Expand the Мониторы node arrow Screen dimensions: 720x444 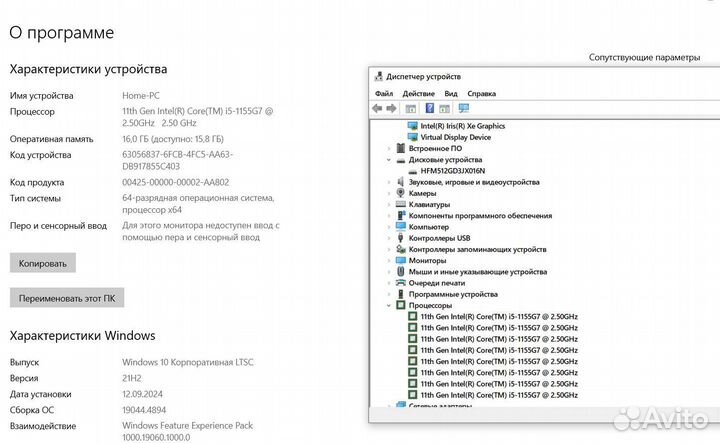(x=389, y=260)
